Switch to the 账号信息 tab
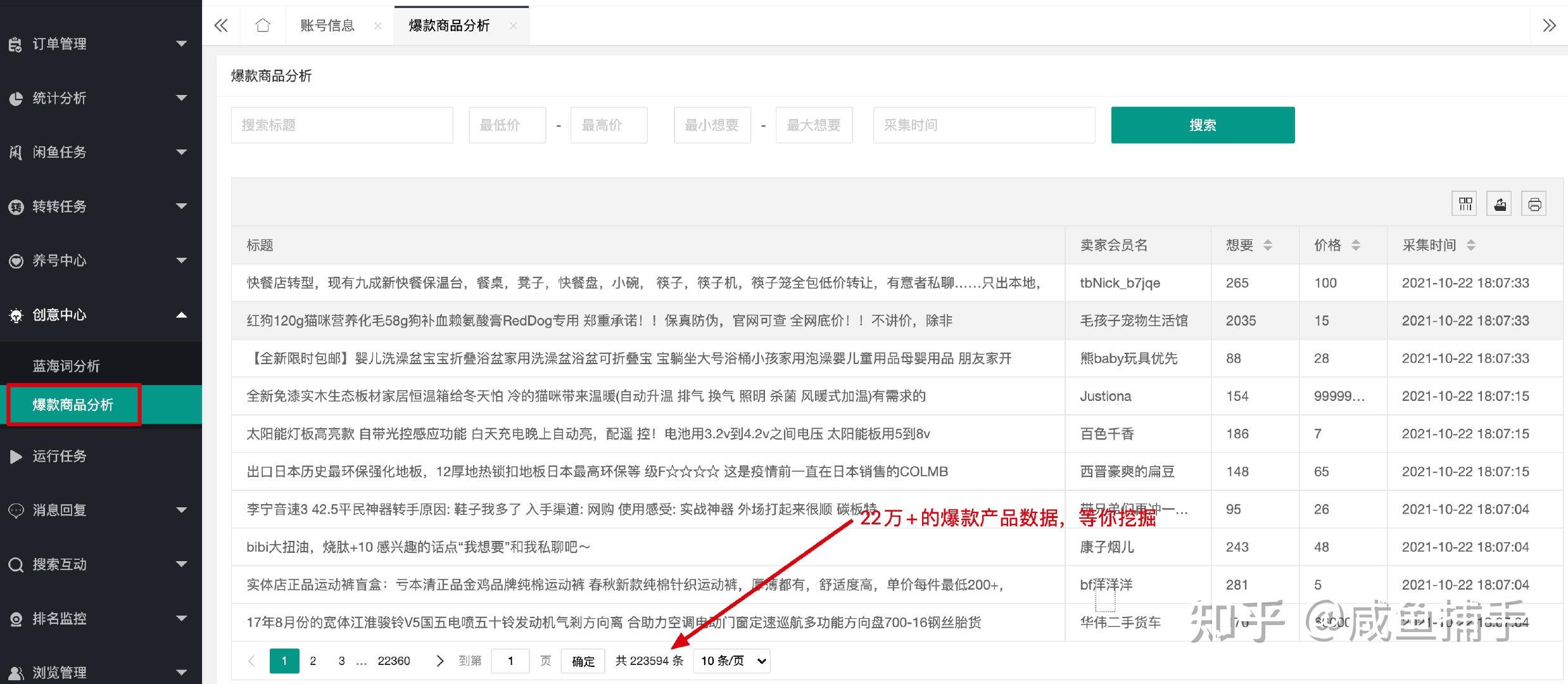Image resolution: width=1568 pixels, height=684 pixels. click(327, 25)
